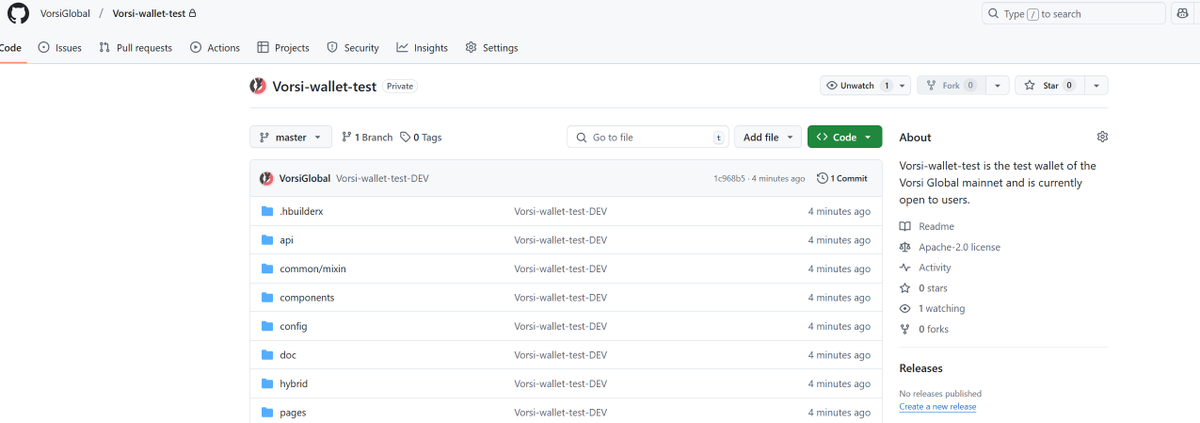Image resolution: width=1200 pixels, height=423 pixels.
Task: Open the hybrid folder name
Action: [x=293, y=384]
